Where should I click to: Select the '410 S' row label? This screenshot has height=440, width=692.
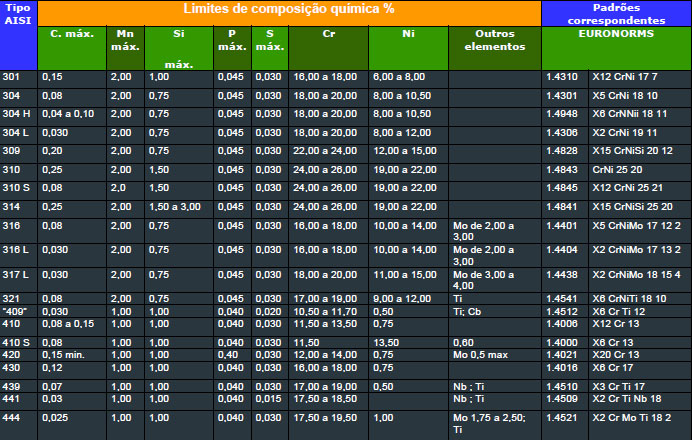pos(14,342)
